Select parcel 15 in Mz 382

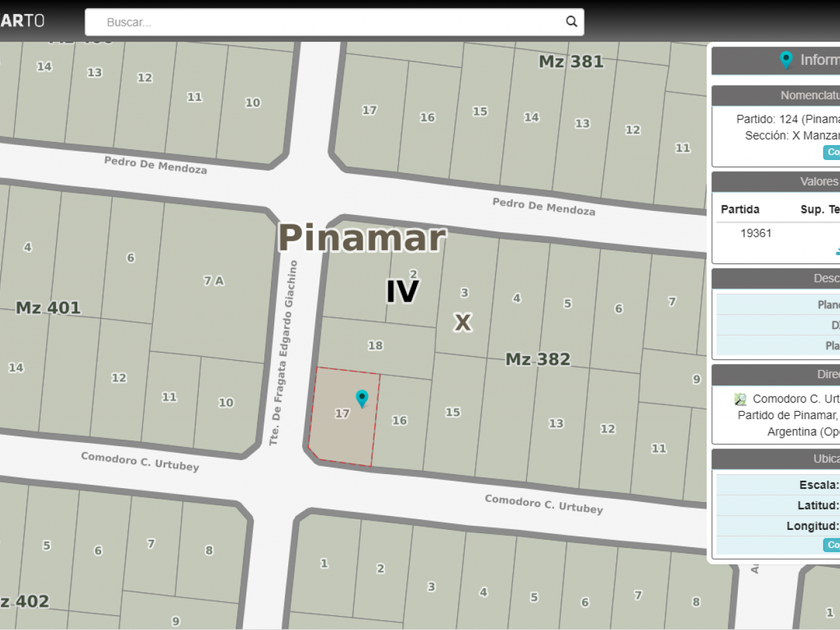pos(453,412)
